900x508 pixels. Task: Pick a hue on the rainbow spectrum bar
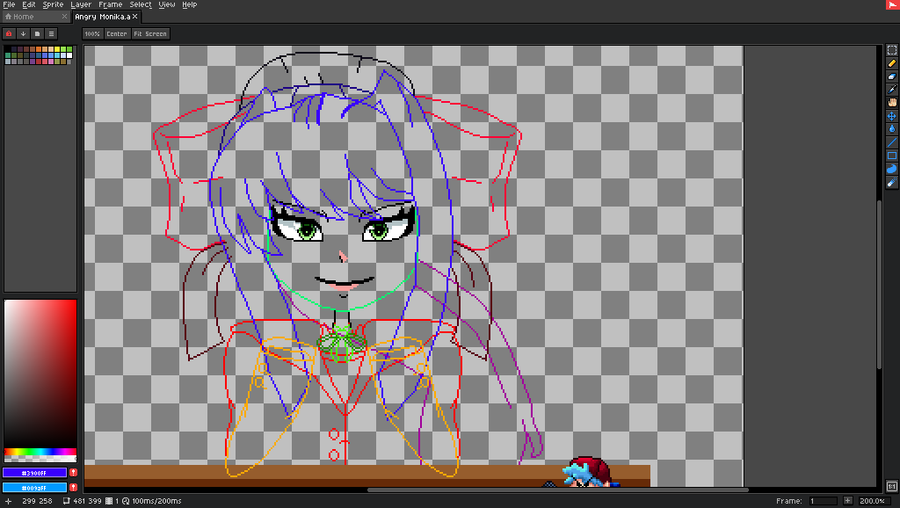[x=40, y=452]
